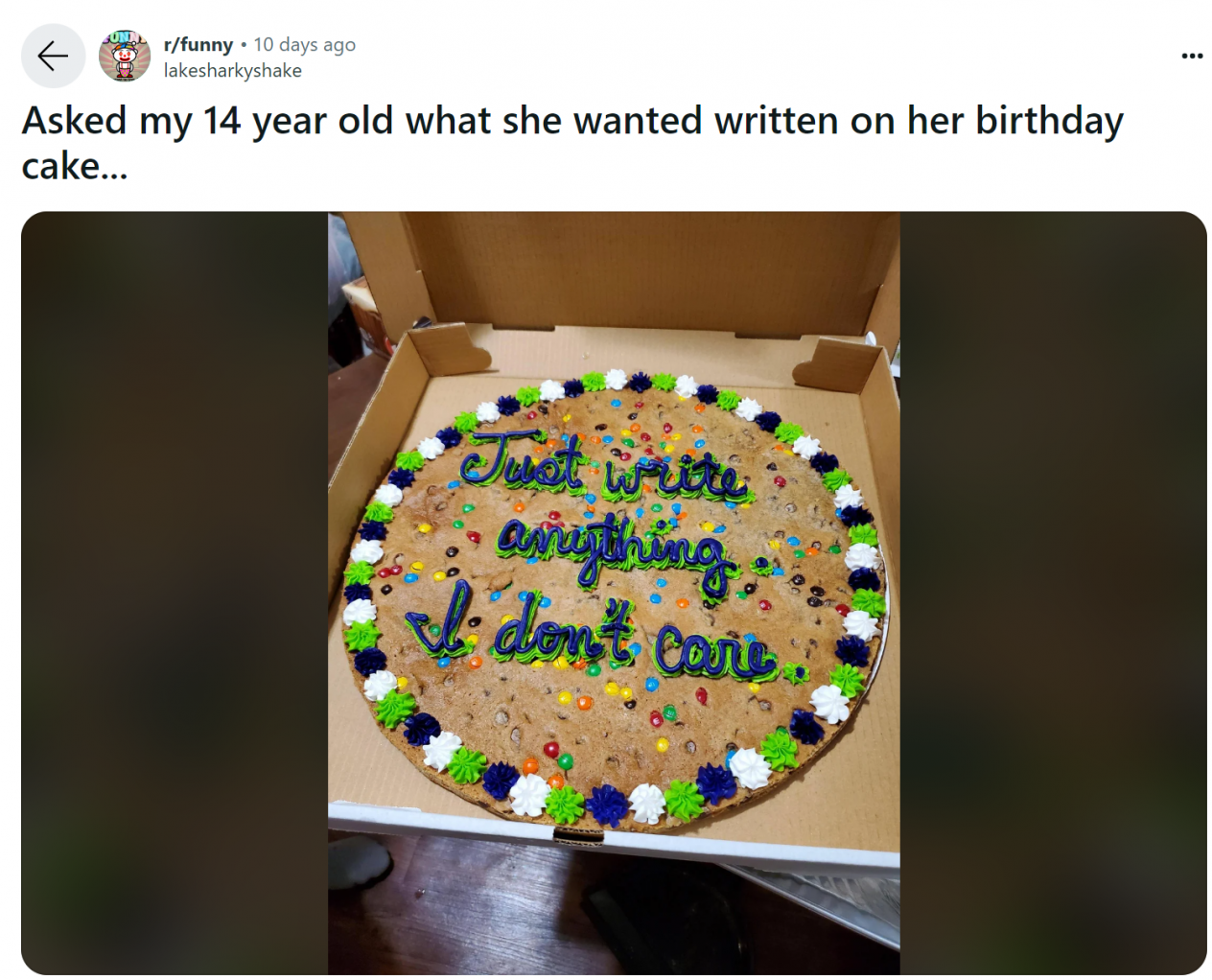The width and height of the screenshot is (1212, 980).
Task: Visit the r/funny subreddit link
Action: tap(198, 44)
